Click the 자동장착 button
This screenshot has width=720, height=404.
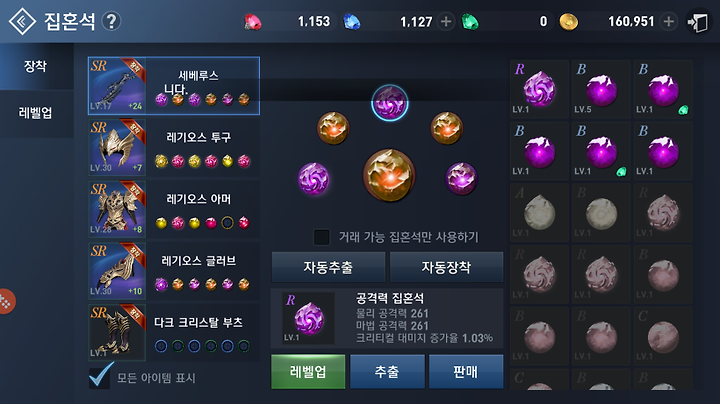point(446,267)
